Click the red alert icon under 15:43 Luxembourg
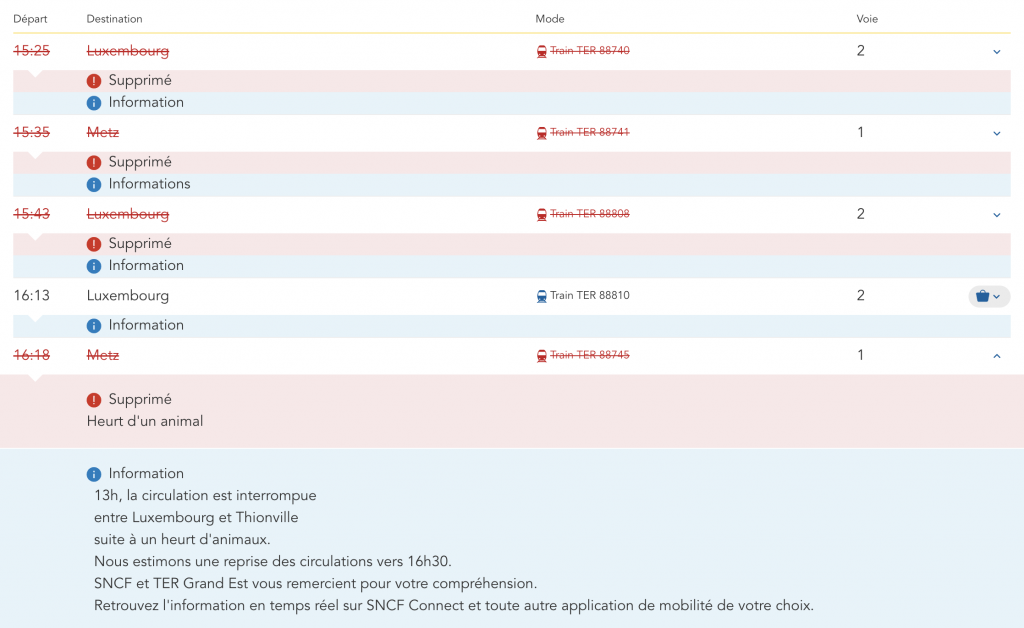1024x628 pixels. coord(94,244)
